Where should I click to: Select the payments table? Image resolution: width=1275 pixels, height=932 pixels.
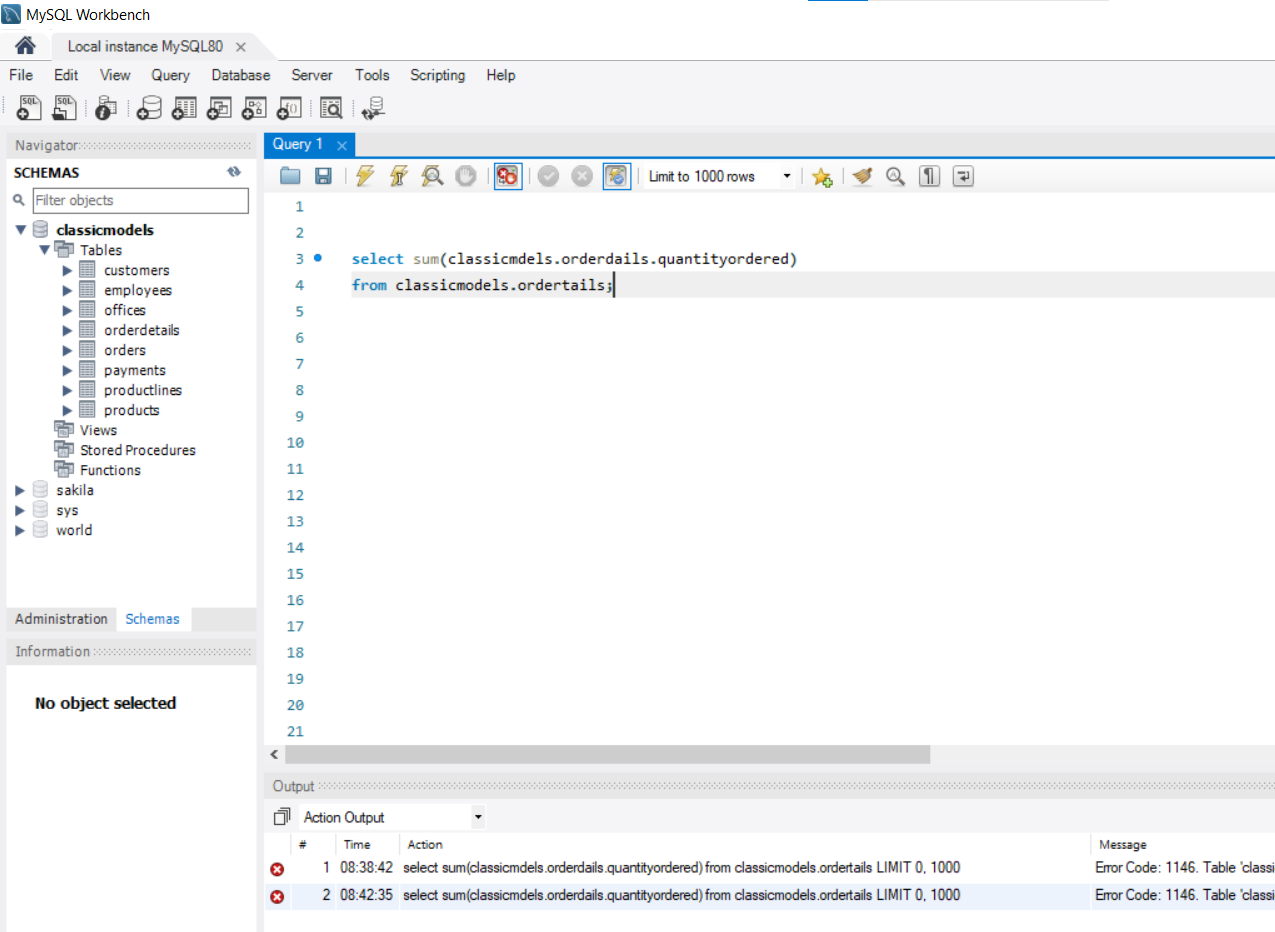[x=135, y=370]
